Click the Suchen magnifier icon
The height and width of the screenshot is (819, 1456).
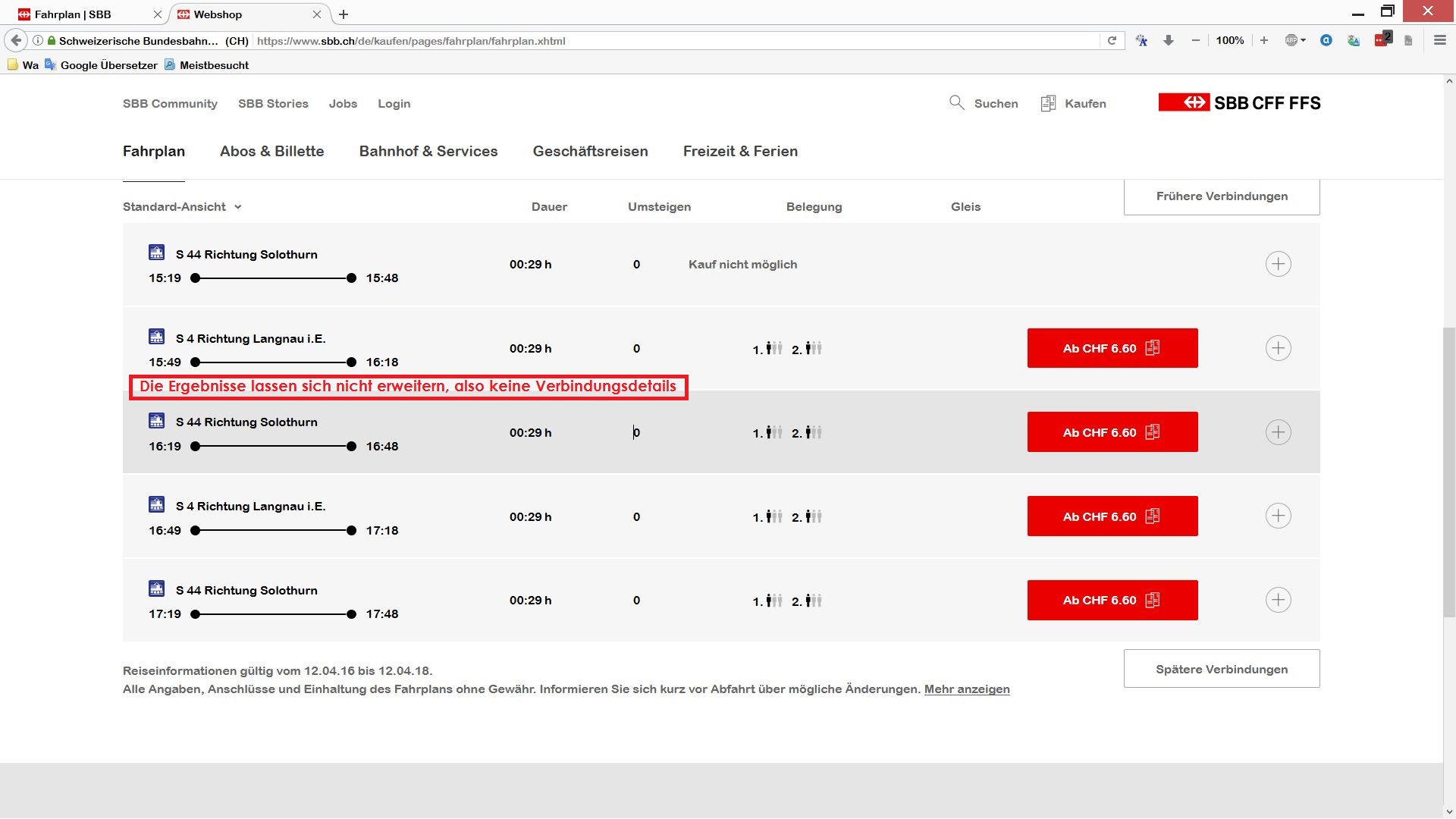point(956,102)
